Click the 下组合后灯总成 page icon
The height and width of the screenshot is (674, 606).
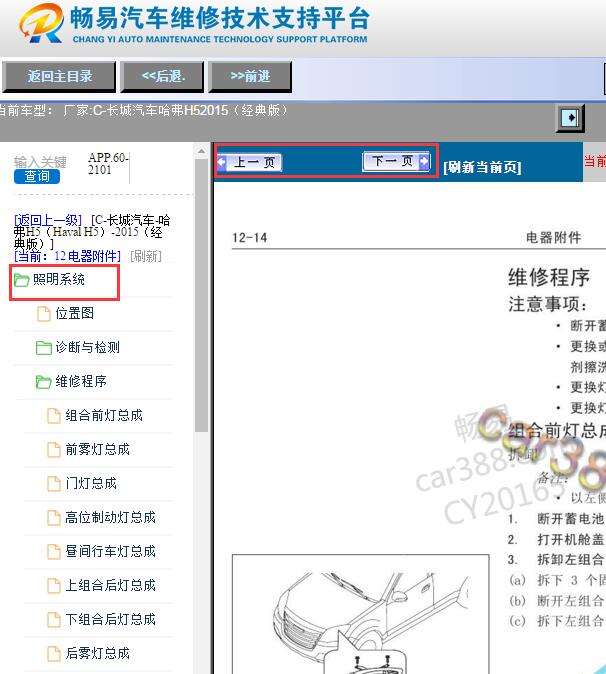(54, 619)
